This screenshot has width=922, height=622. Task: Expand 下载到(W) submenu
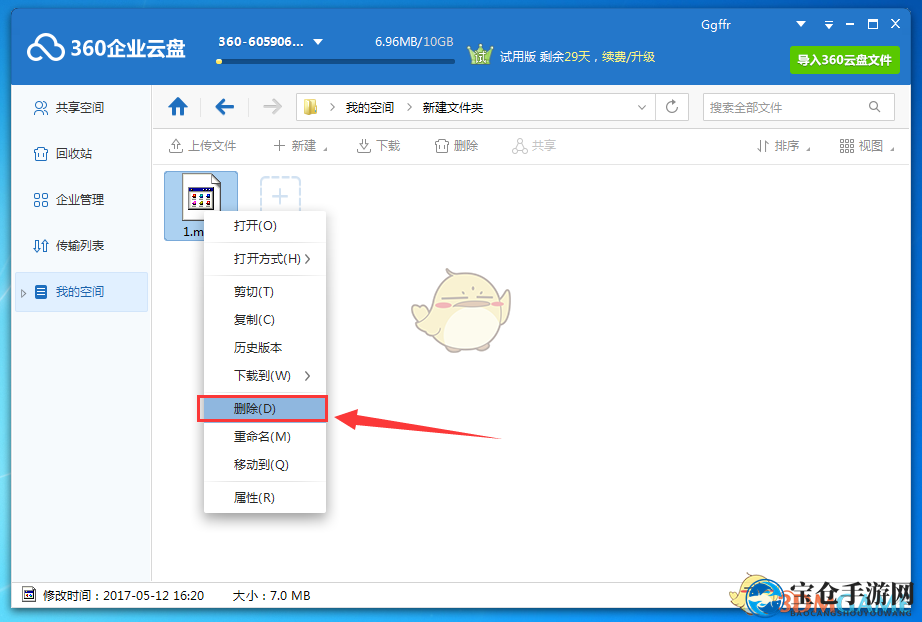point(265,376)
